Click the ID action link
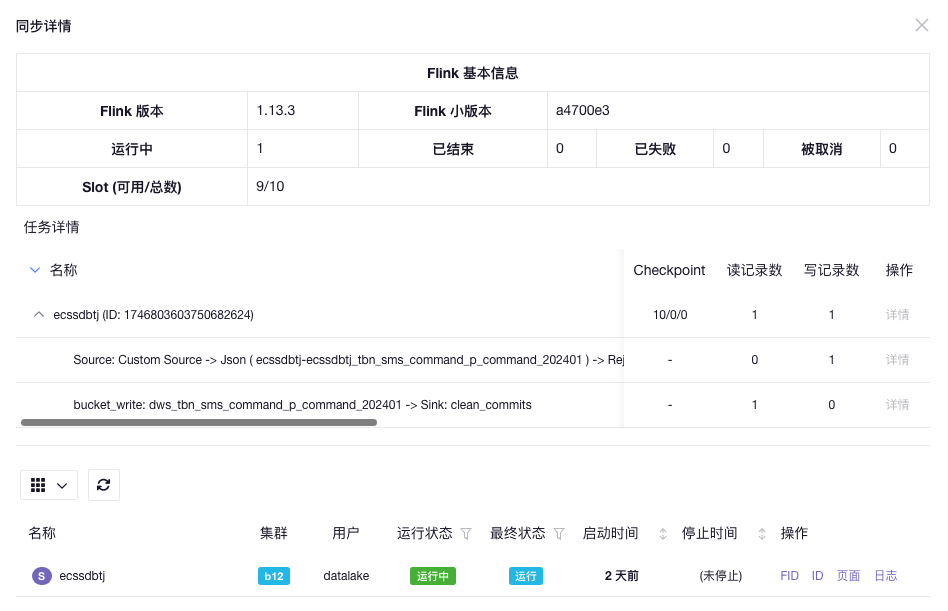This screenshot has width=948, height=611. click(x=817, y=576)
